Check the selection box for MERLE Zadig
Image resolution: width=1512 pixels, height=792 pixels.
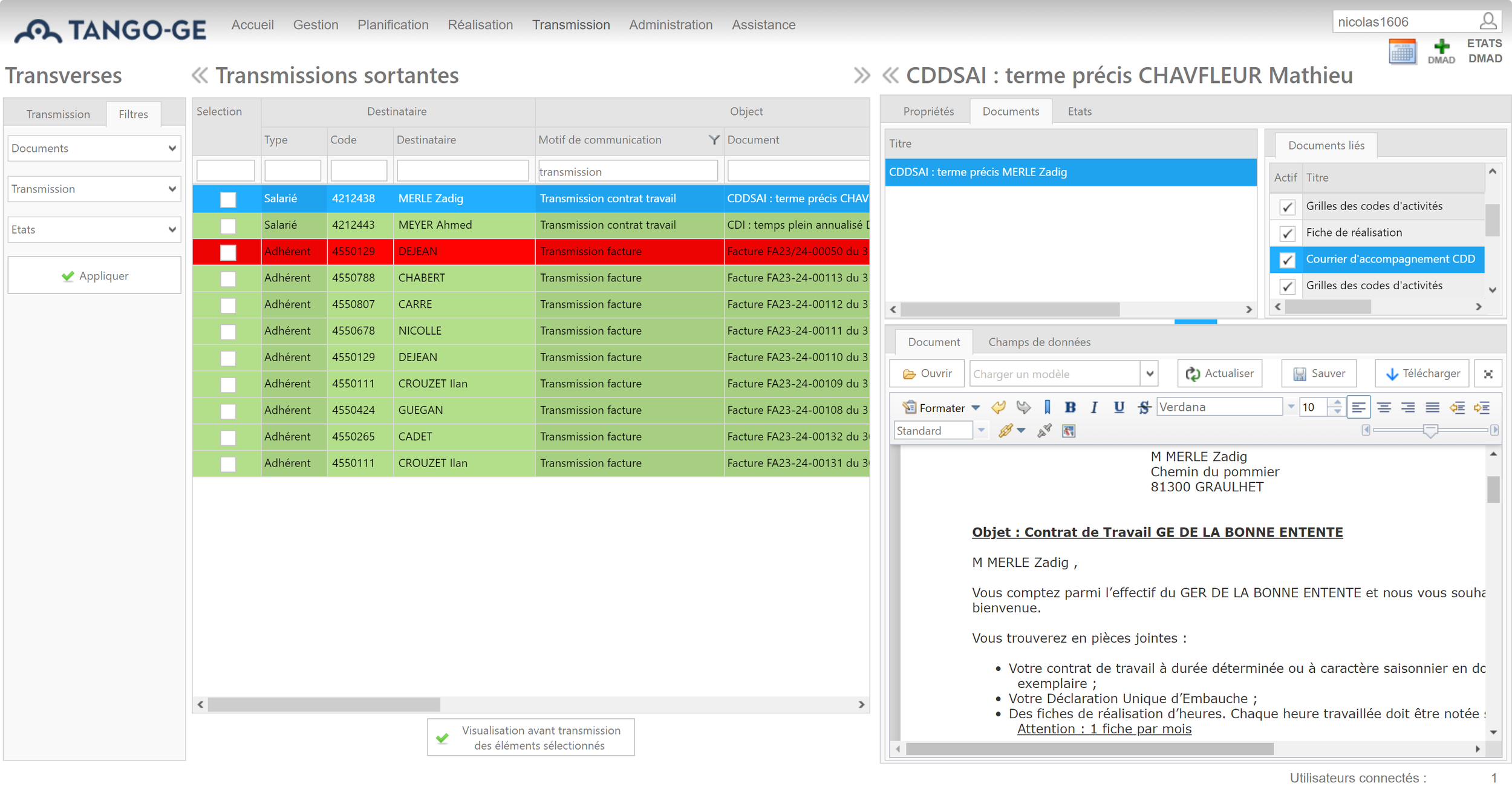click(x=228, y=199)
